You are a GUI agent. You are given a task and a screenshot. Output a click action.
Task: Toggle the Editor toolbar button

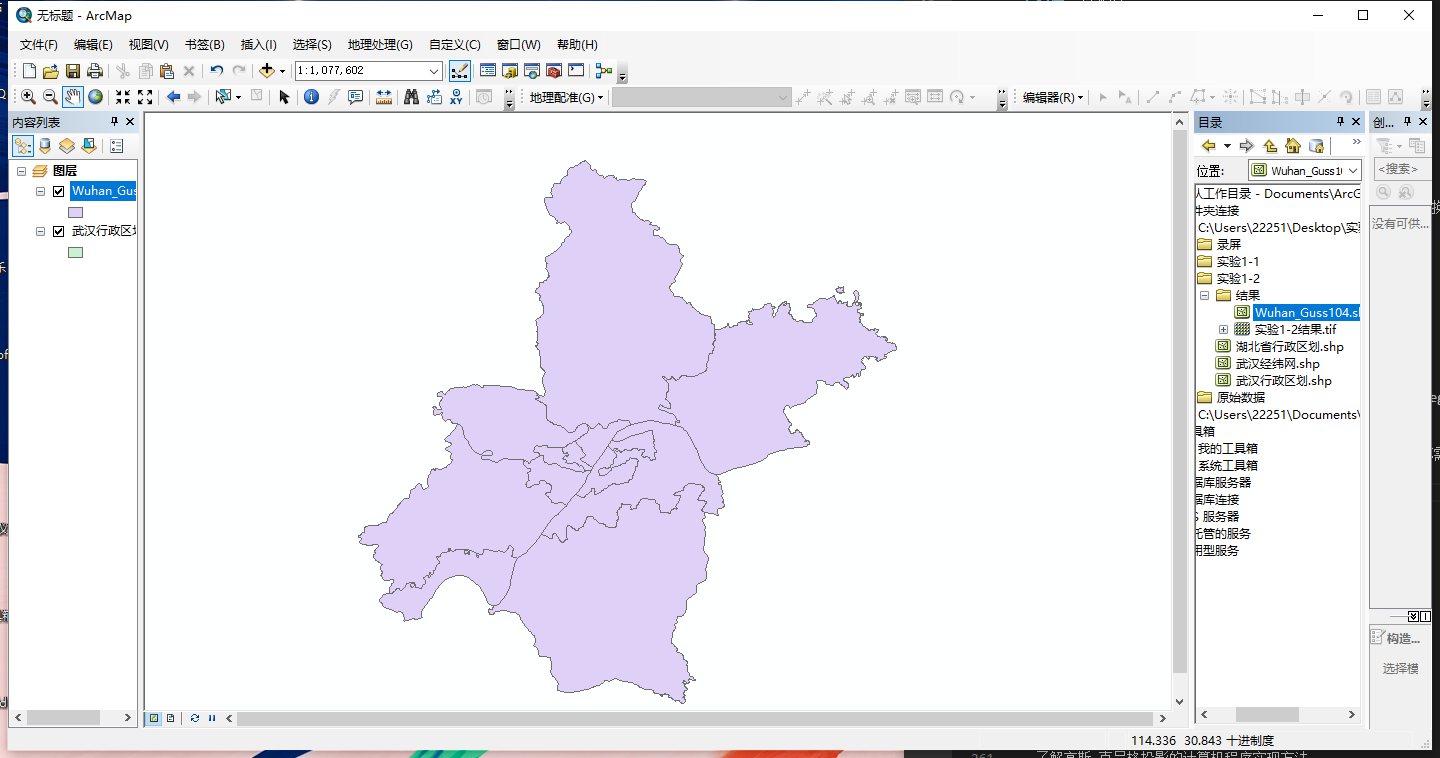pyautogui.click(x=460, y=71)
